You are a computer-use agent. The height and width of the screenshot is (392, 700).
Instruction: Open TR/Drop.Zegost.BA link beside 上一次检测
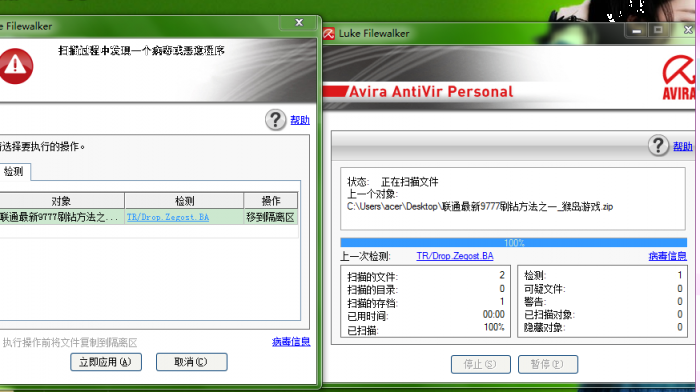(x=455, y=256)
